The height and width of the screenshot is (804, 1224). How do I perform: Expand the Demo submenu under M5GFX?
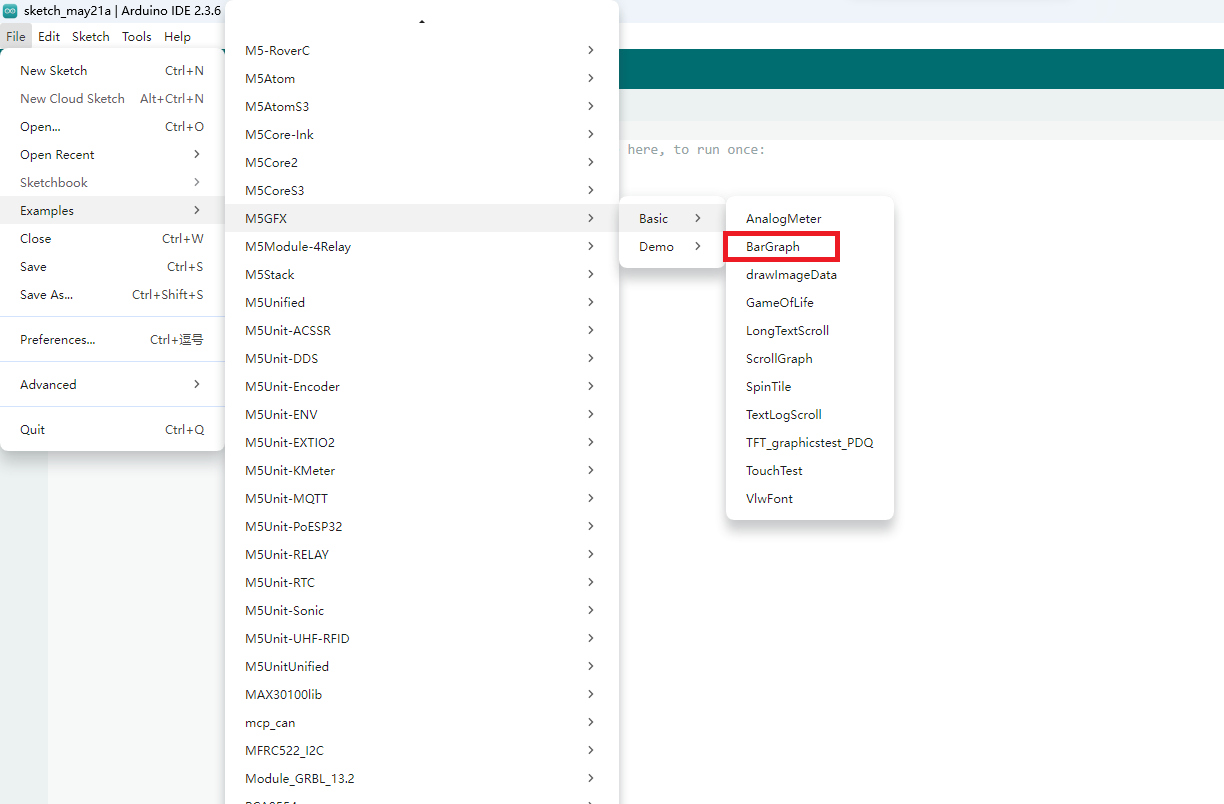pos(671,247)
